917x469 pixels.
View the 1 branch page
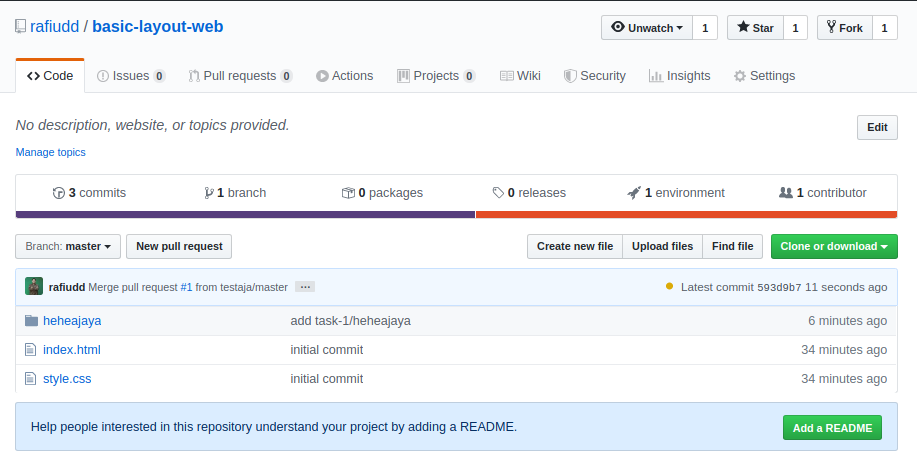[x=235, y=193]
